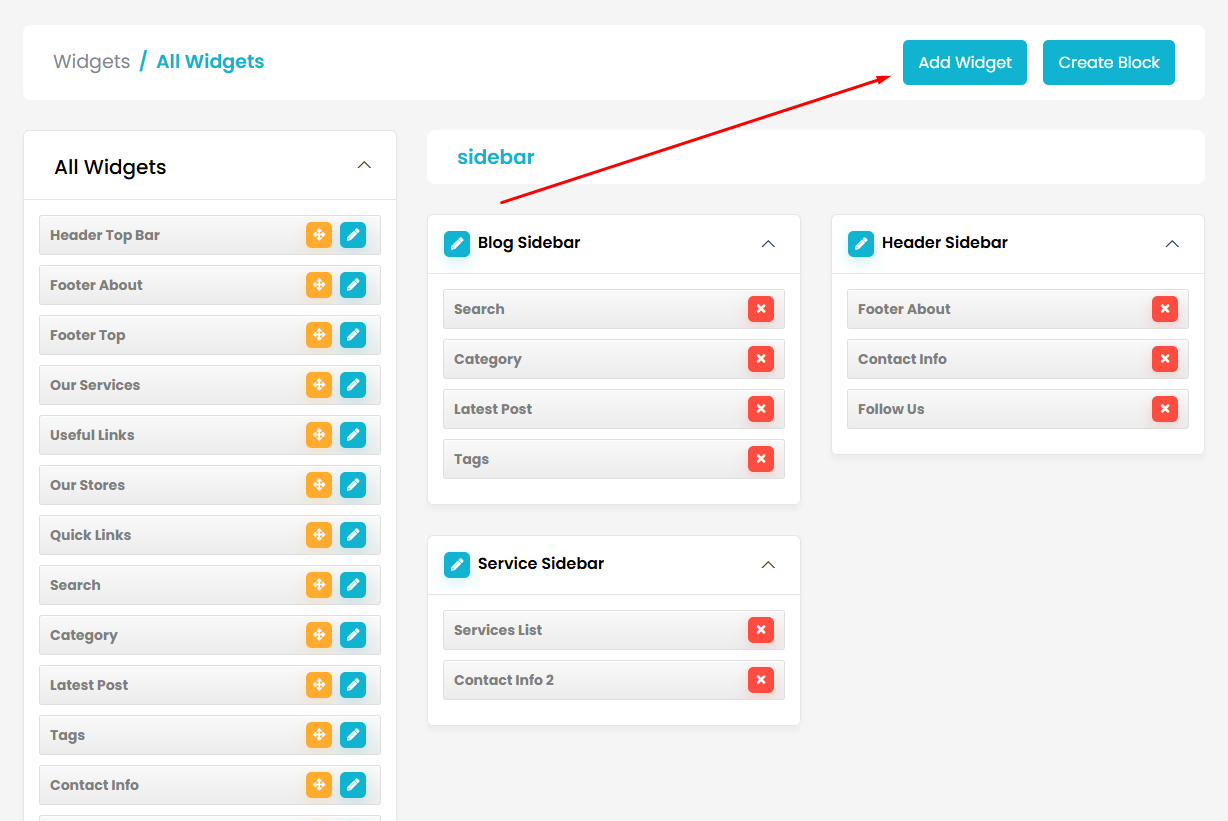This screenshot has width=1228, height=821.
Task: Collapse the Blog Sidebar section
Action: click(x=768, y=244)
